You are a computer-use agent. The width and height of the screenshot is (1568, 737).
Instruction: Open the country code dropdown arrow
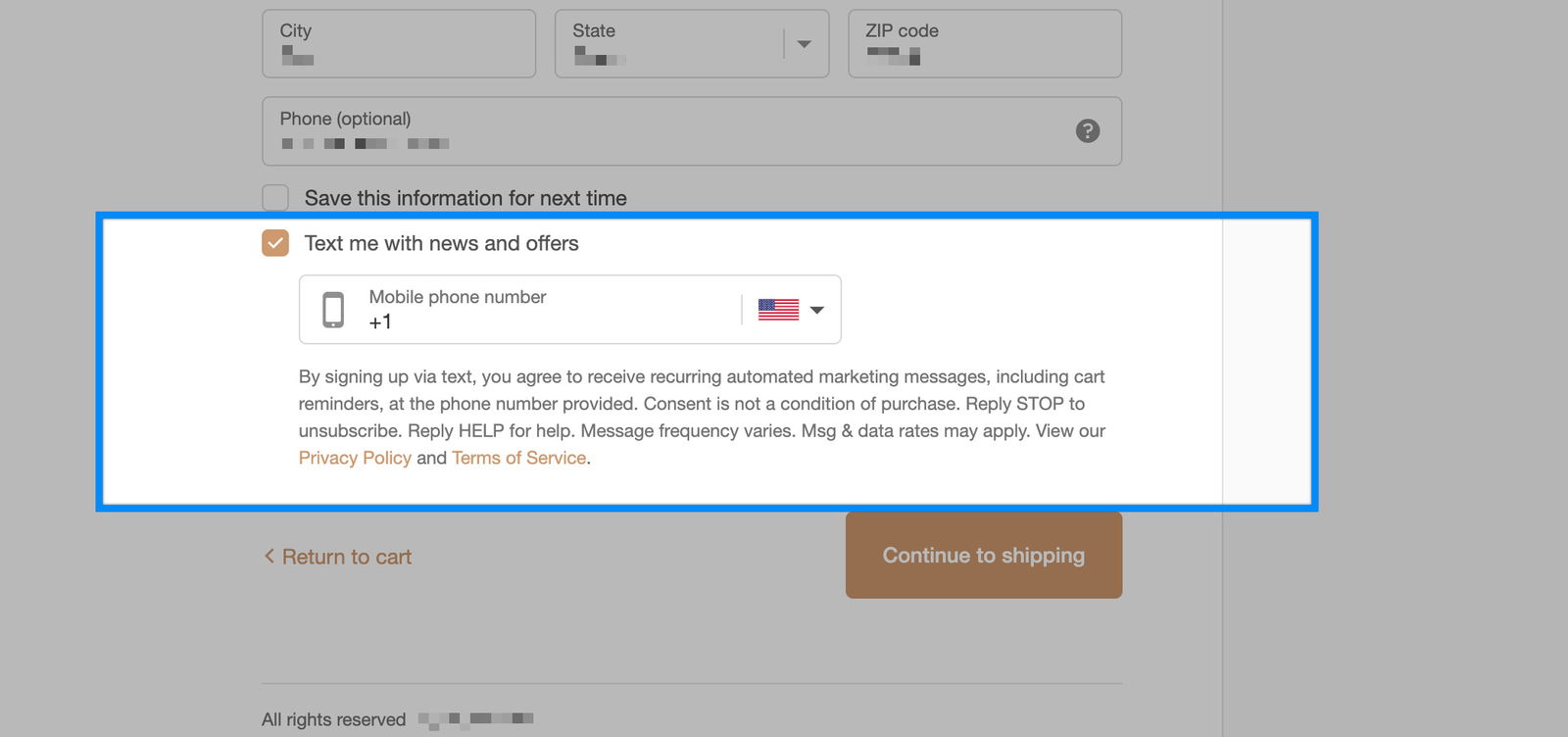coord(817,310)
